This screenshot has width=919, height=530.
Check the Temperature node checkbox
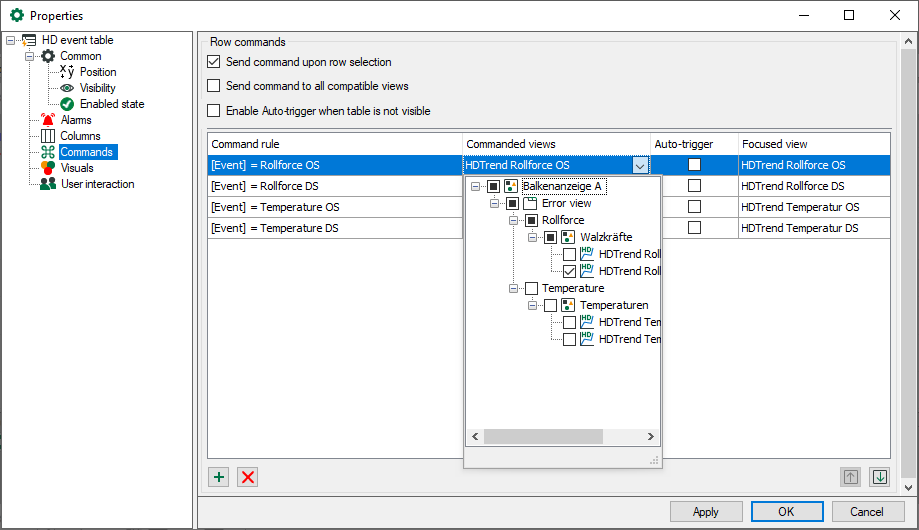pos(531,288)
